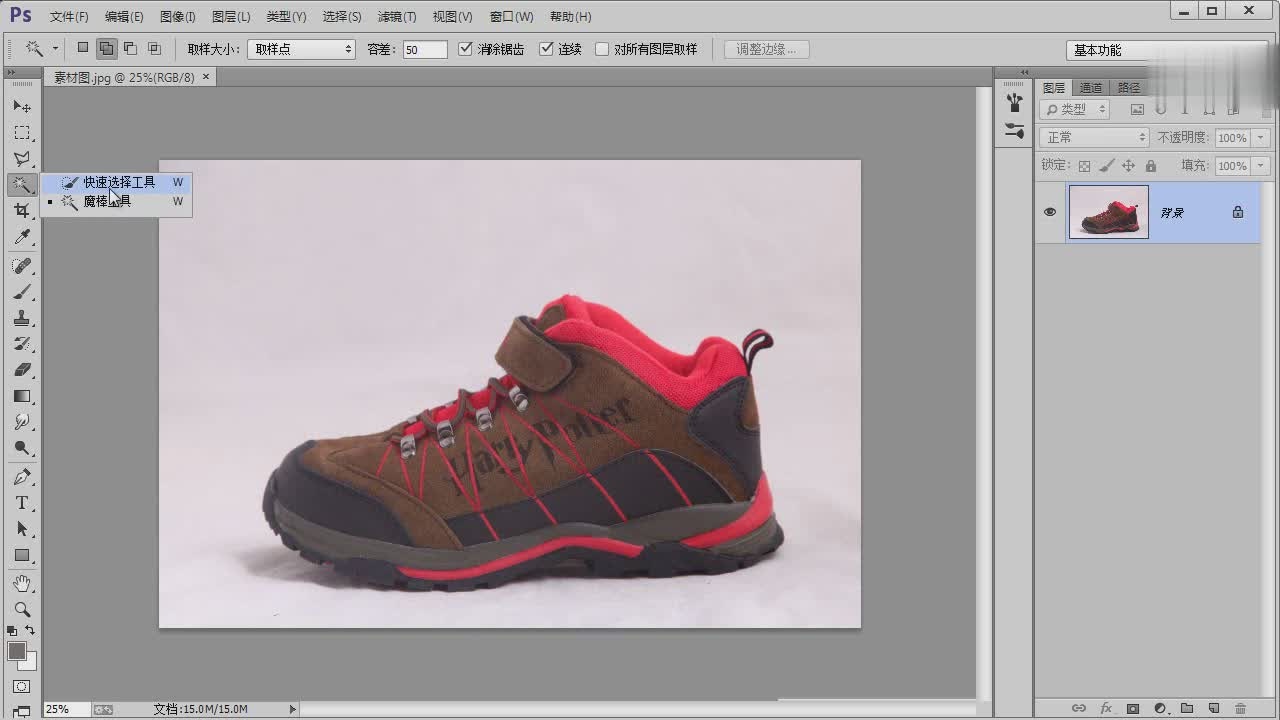
Task: Select the Zoom tool
Action: (22, 609)
